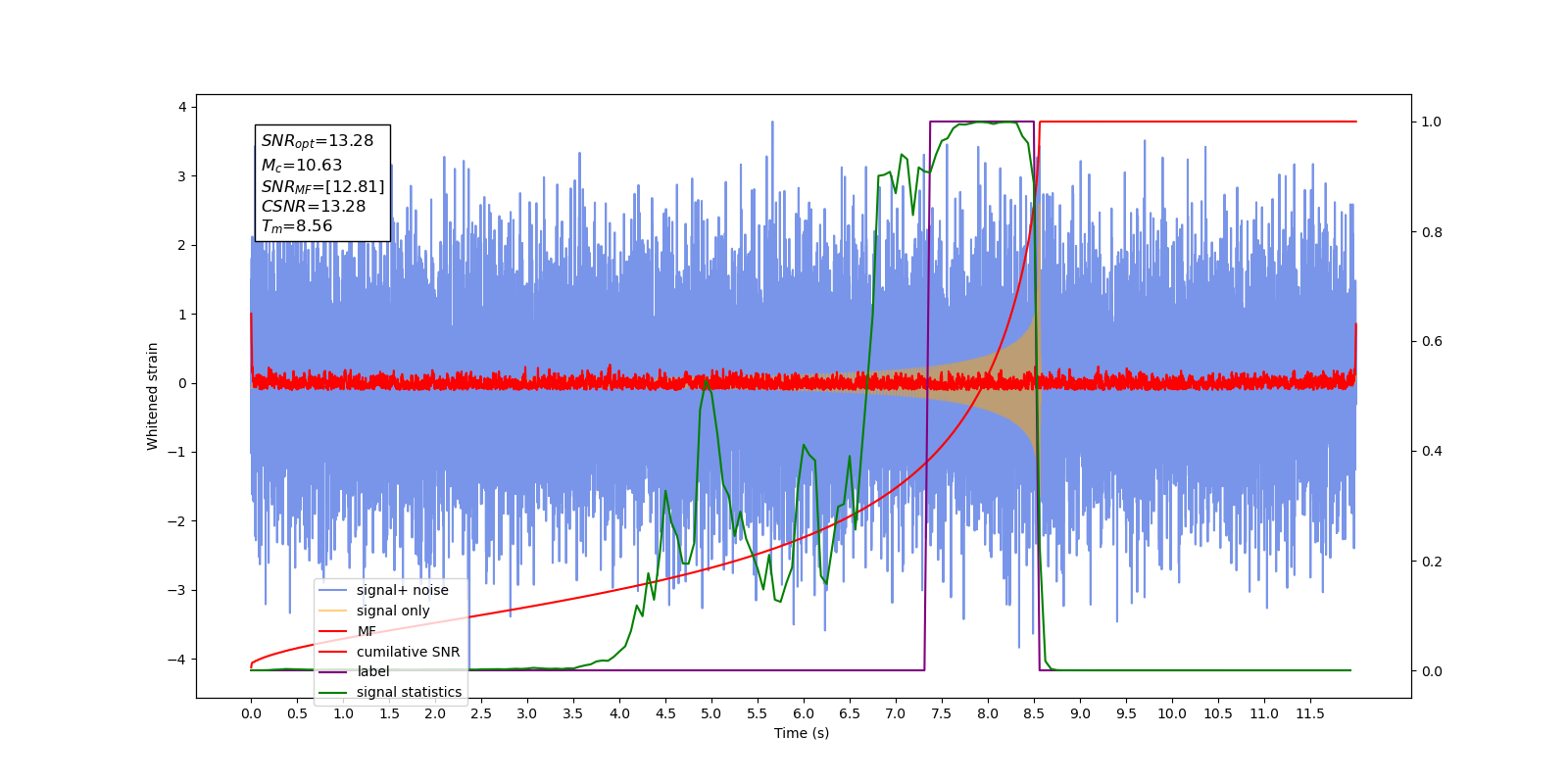This screenshot has width=1568, height=784.
Task: Click the 'label' legend entry
Action: coord(354,671)
